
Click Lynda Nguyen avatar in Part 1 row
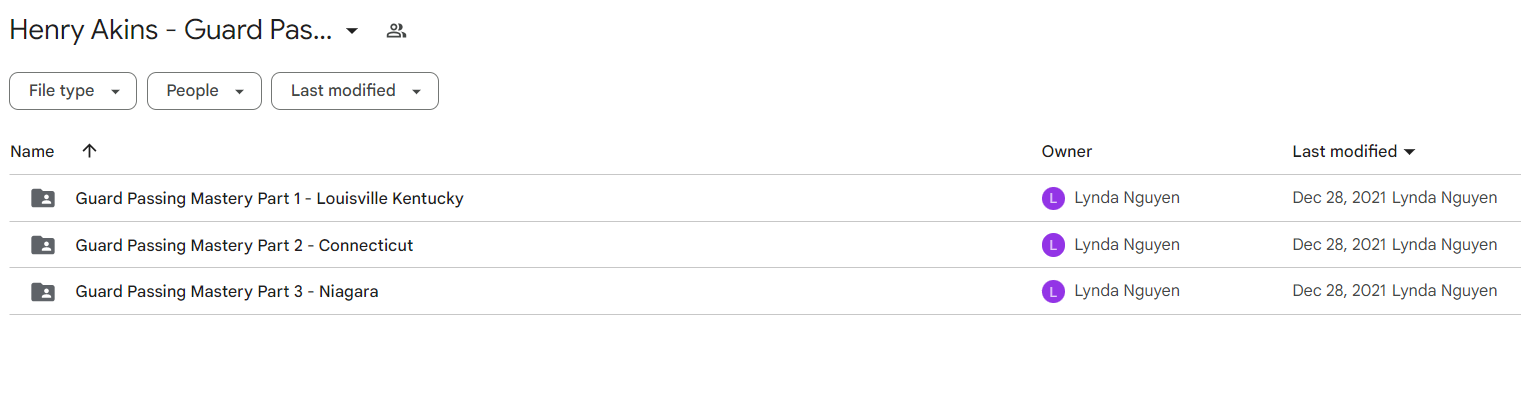(1053, 198)
